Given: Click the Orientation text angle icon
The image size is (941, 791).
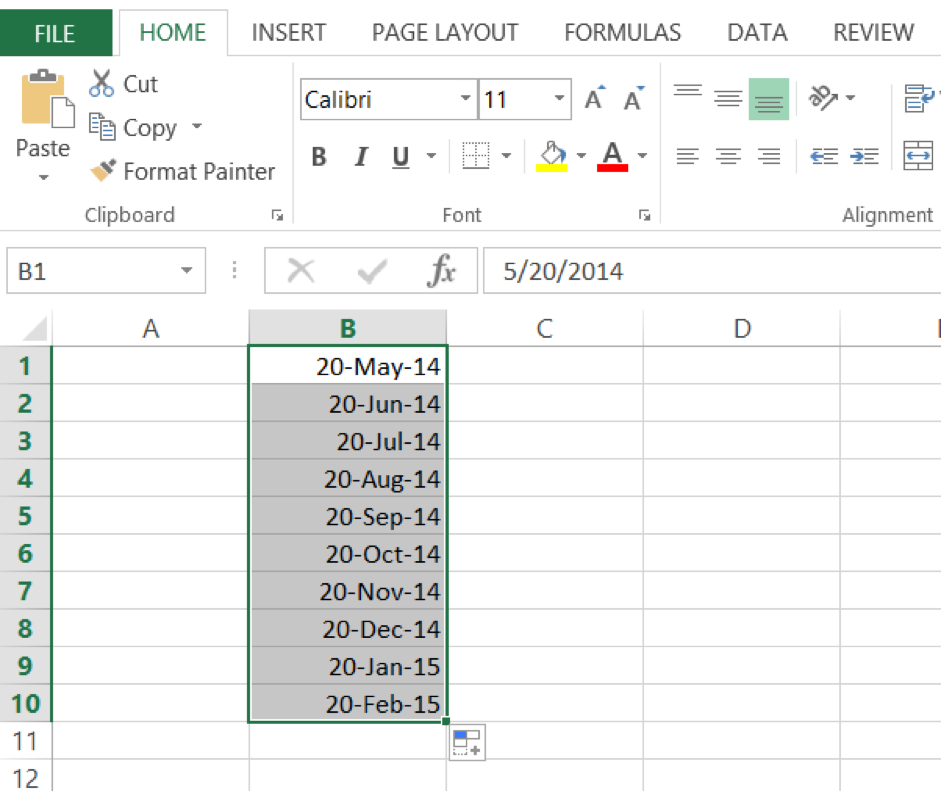Looking at the screenshot, I should [823, 98].
